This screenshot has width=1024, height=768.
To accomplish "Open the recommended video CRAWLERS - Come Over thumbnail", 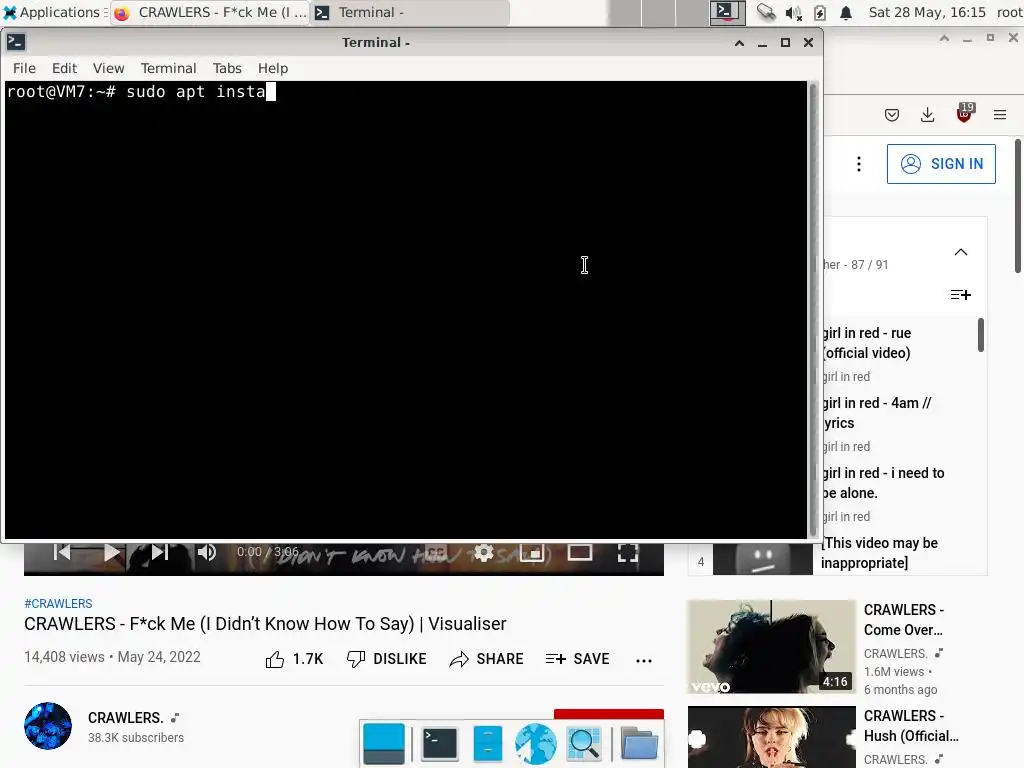I will 771,647.
